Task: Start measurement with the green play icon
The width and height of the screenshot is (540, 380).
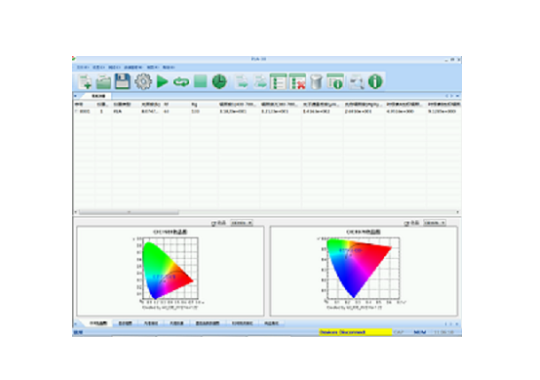Action: pyautogui.click(x=162, y=82)
